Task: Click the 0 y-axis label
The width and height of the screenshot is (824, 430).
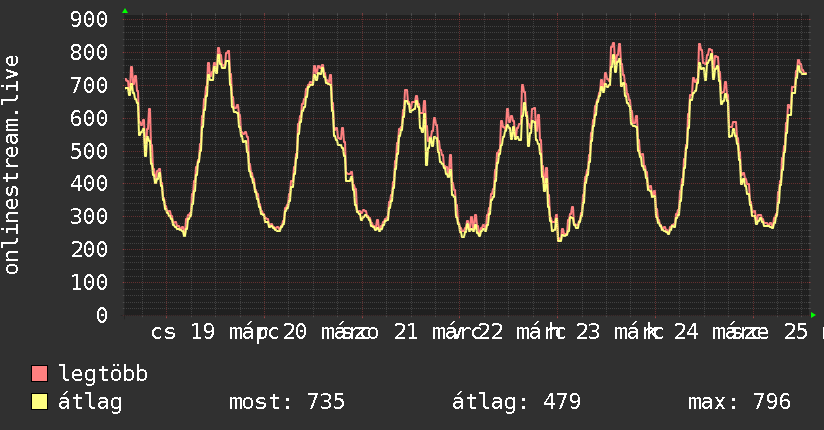Action: (x=102, y=315)
